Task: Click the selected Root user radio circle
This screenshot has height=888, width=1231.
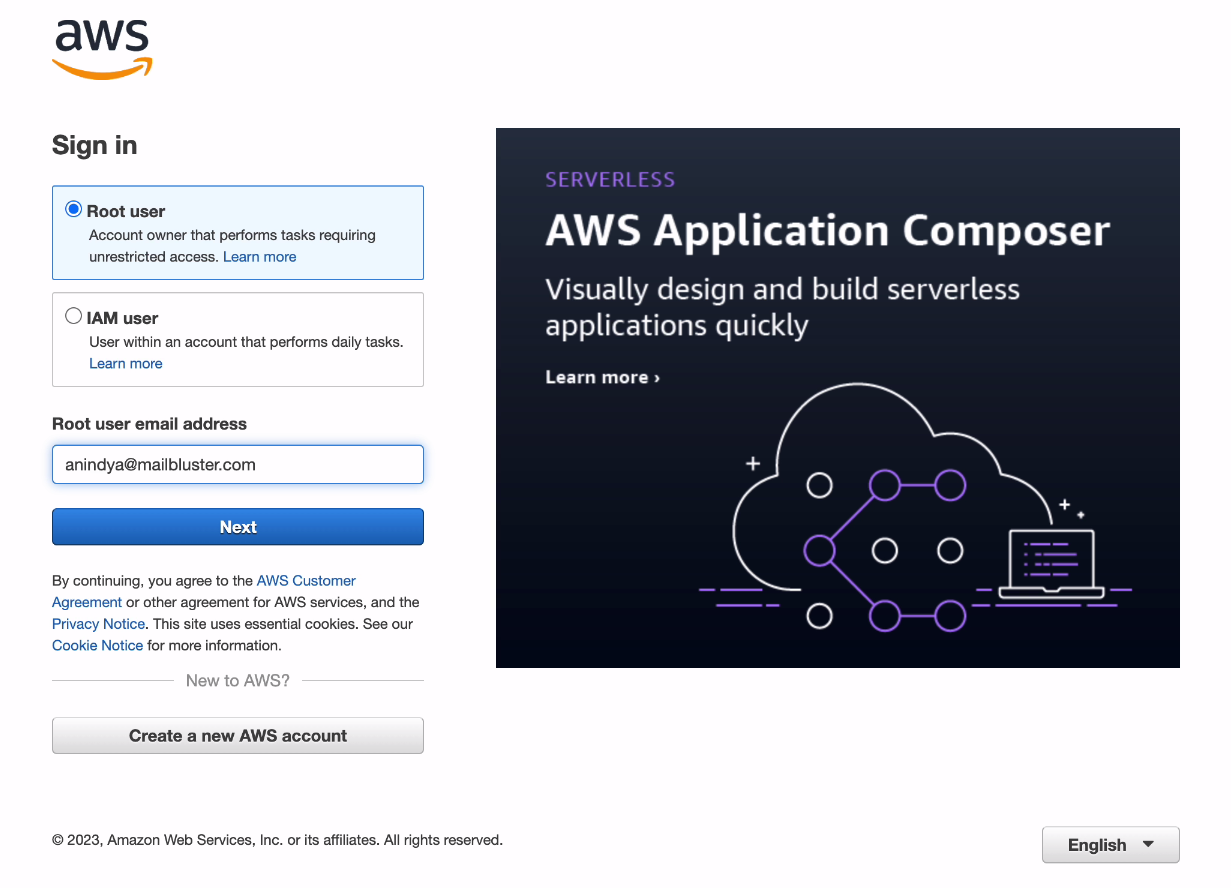Action: (73, 208)
